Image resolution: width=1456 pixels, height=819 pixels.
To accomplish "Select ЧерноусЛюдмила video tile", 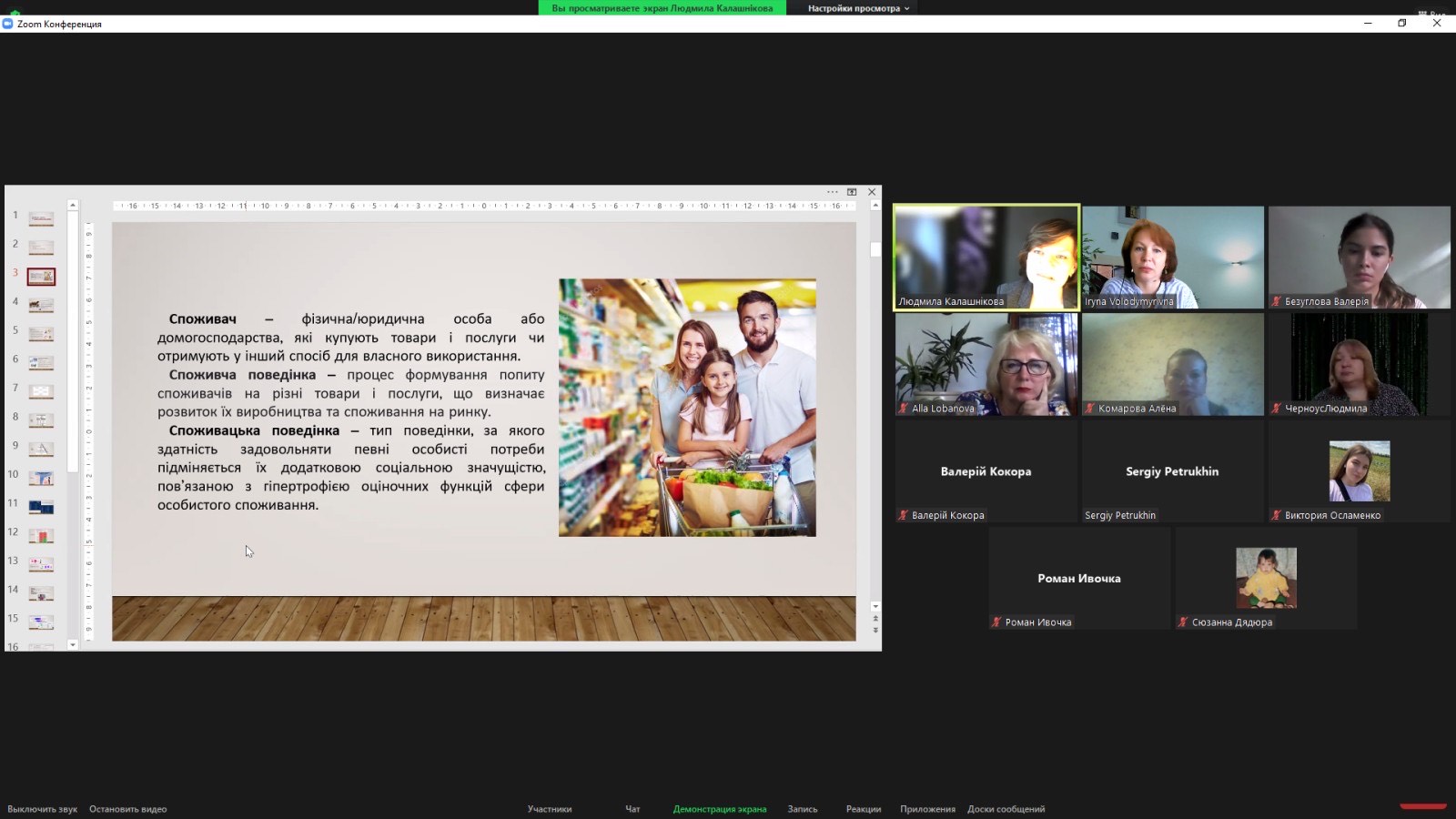I will coord(1360,364).
